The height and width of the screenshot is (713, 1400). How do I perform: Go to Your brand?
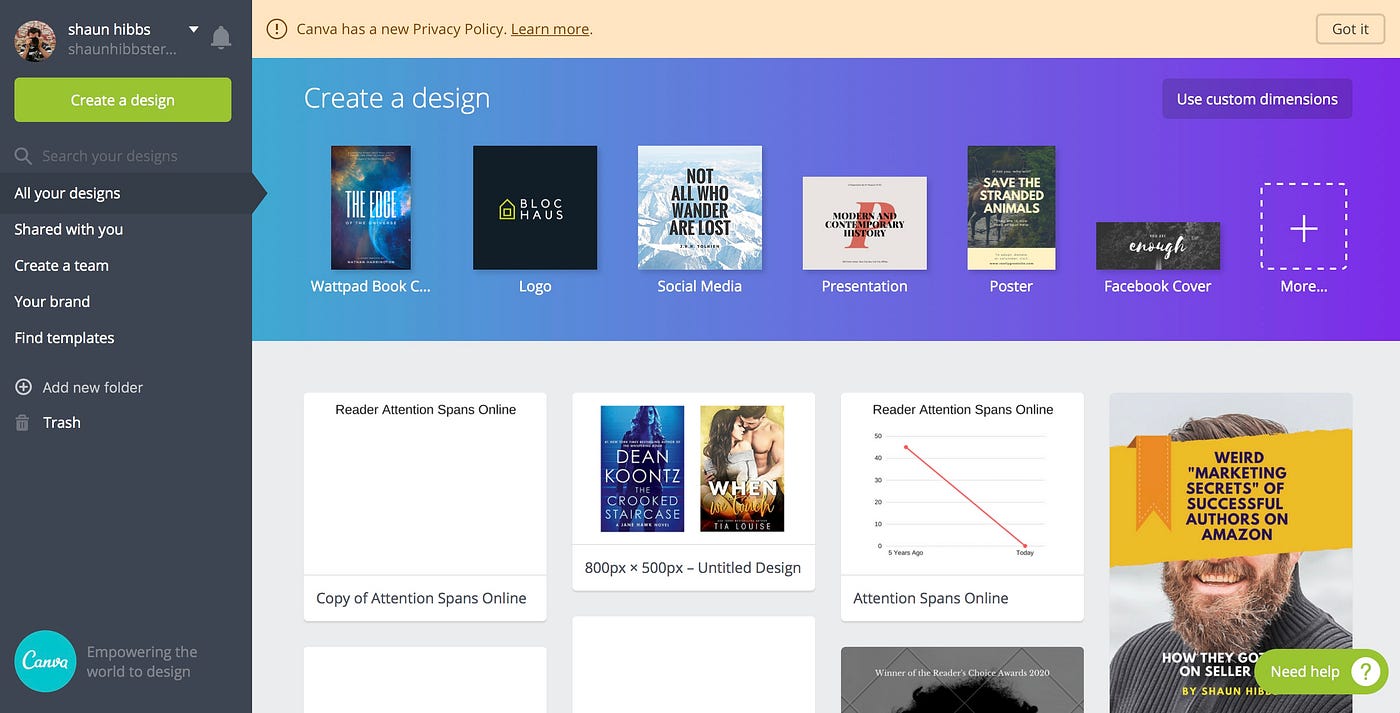click(x=52, y=301)
